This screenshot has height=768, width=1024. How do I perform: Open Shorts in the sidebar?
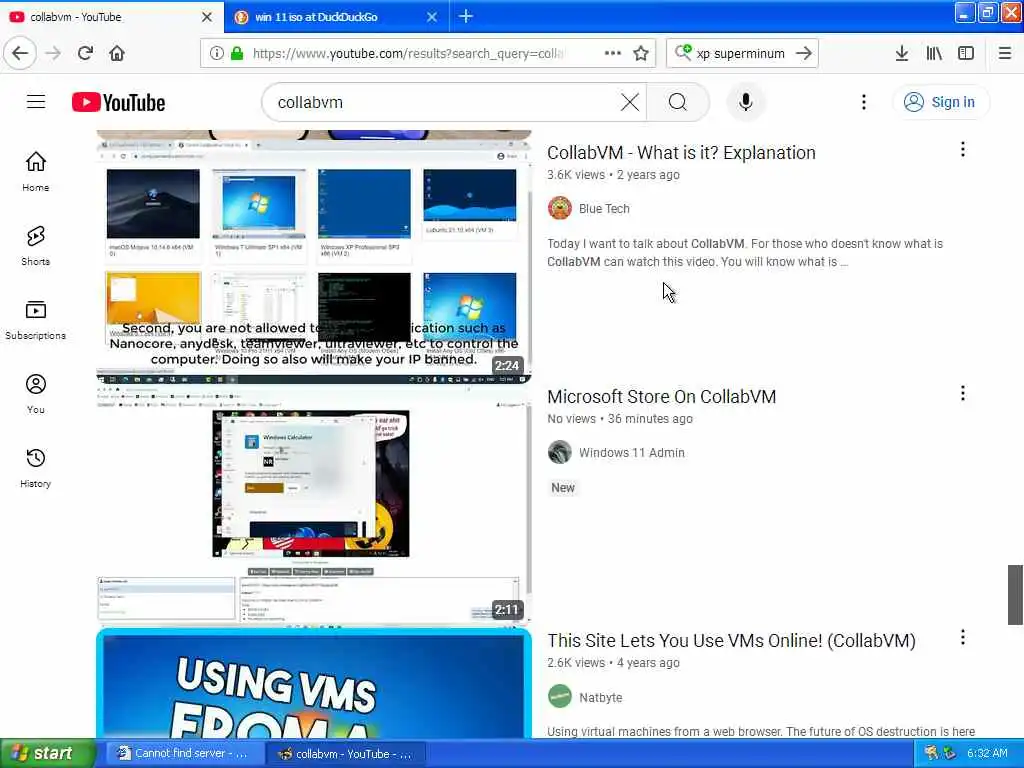36,246
